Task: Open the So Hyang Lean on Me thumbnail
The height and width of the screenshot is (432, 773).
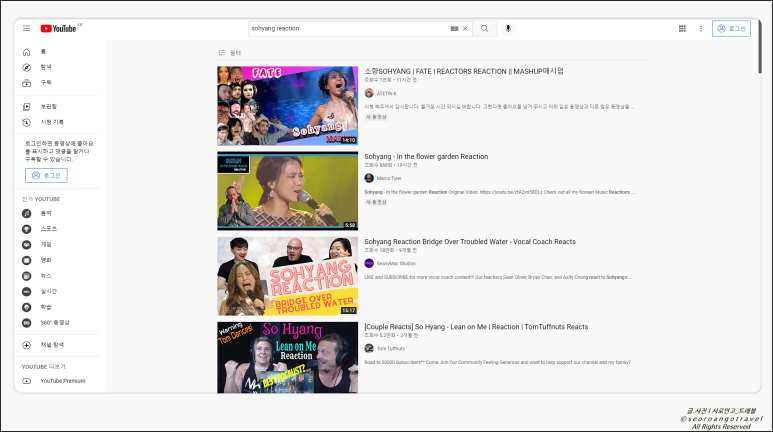Action: coord(287,358)
